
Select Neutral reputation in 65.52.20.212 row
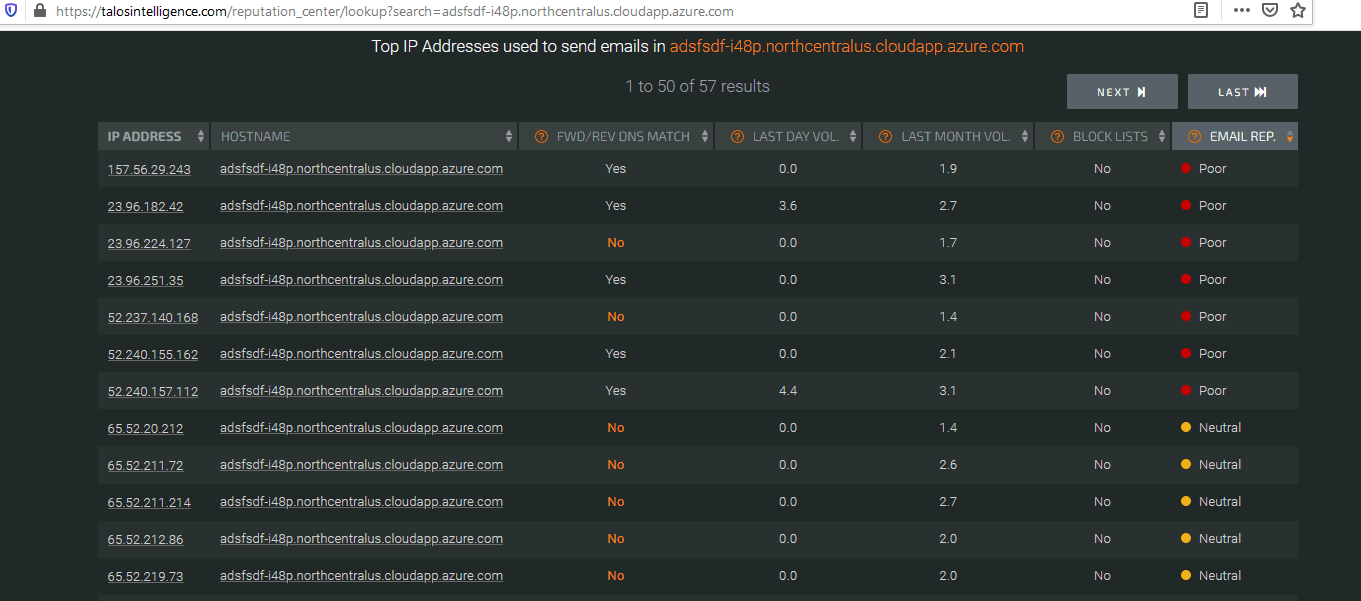coord(1220,428)
